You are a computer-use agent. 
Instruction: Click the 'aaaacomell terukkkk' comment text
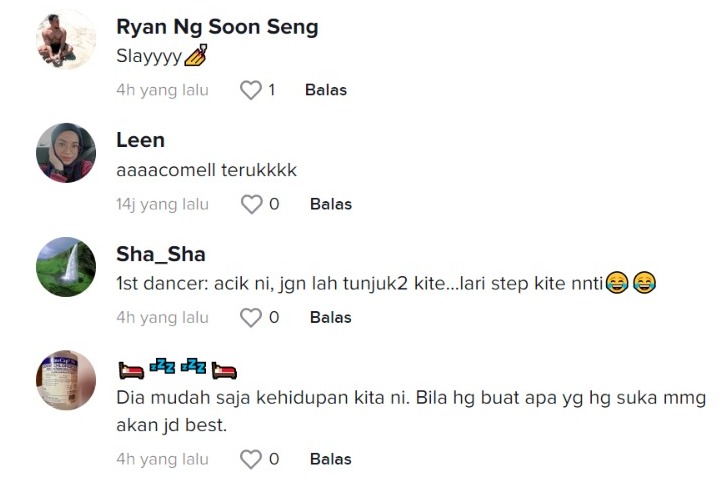tap(206, 170)
